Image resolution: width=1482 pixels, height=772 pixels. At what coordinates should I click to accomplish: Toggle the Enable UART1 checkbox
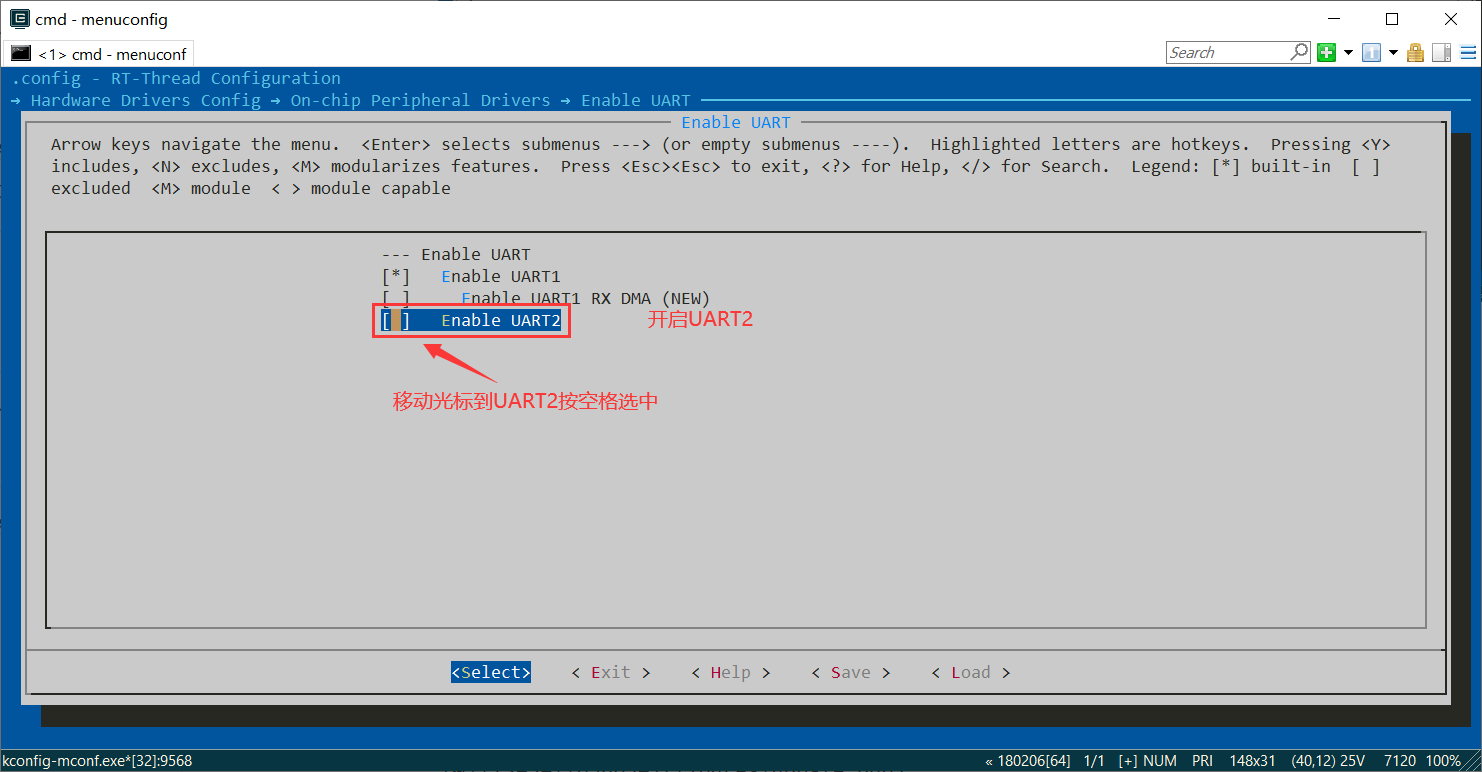[x=396, y=276]
